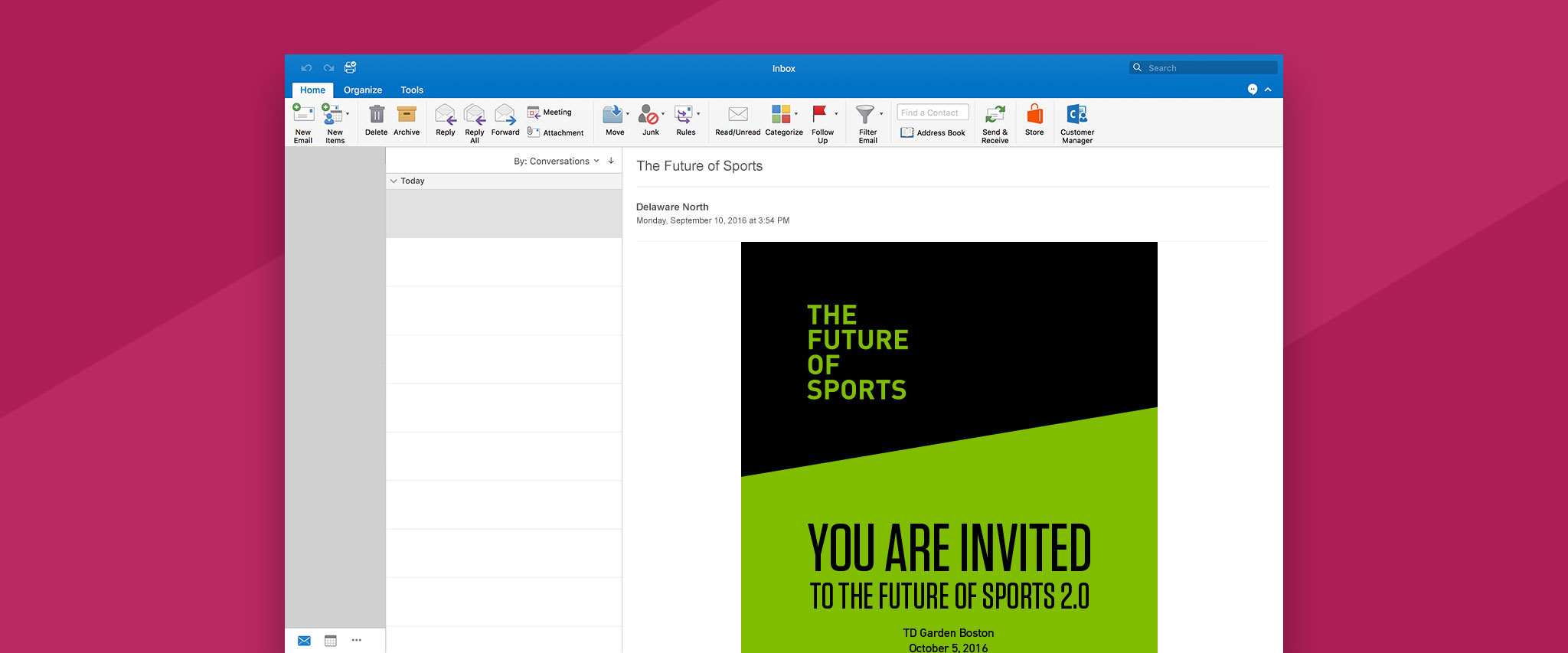The image size is (1568, 653).
Task: Click the Move folder icon
Action: (x=612, y=115)
